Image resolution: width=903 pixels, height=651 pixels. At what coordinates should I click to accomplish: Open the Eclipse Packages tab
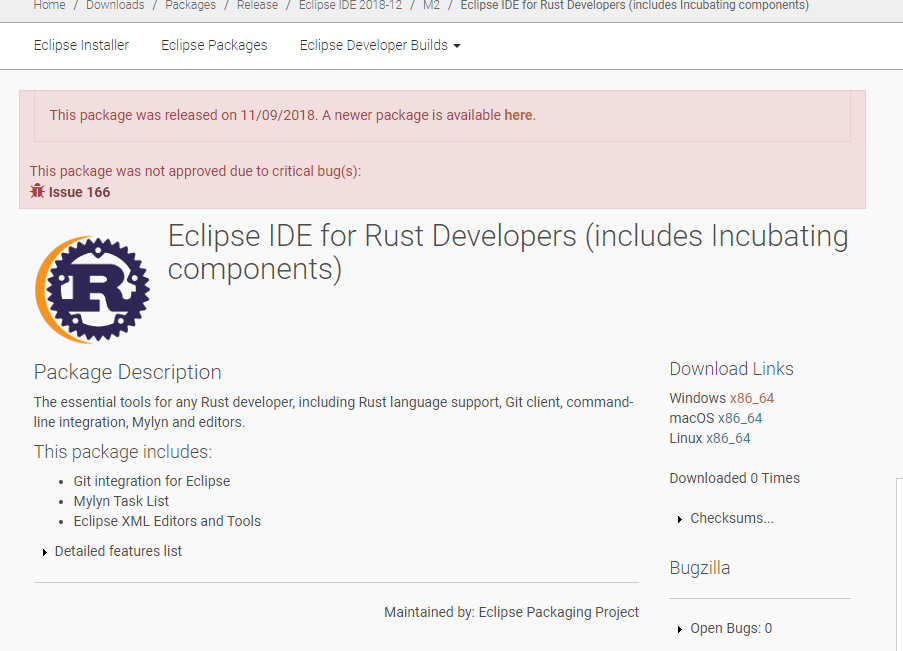(214, 45)
